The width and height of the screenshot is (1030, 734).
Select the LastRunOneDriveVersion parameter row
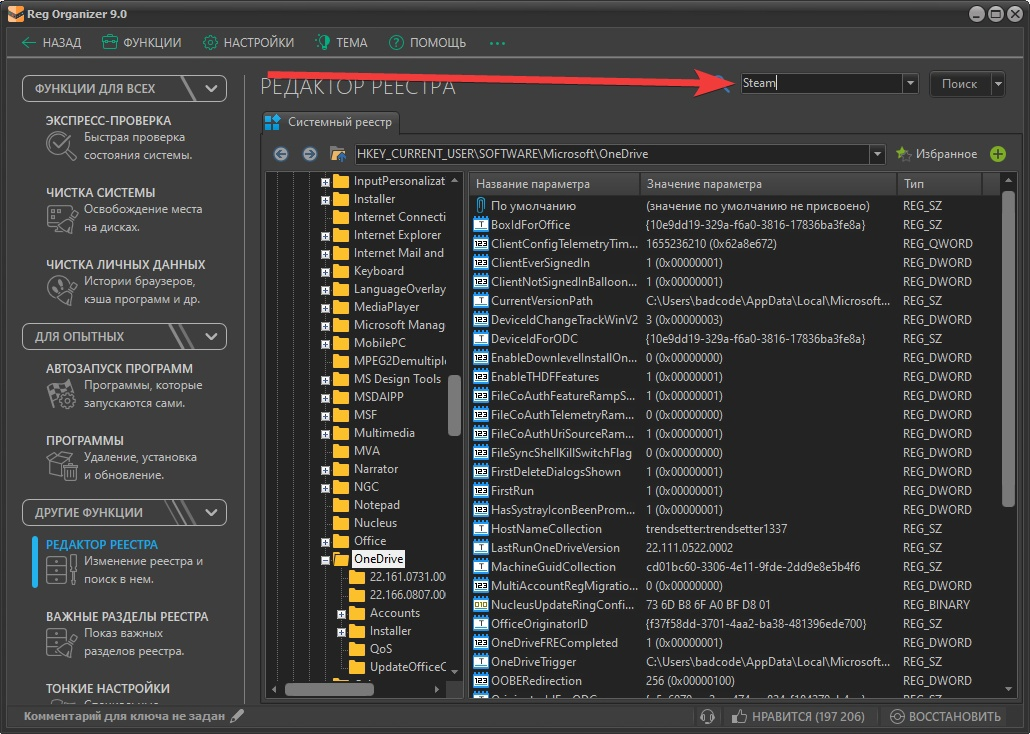pyautogui.click(x=736, y=548)
